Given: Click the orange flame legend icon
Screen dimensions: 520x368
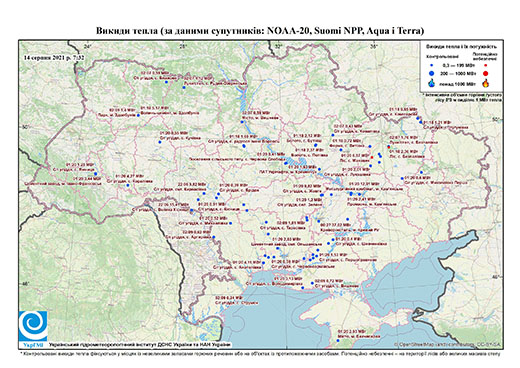Looking at the screenshot, I should point(486,83).
